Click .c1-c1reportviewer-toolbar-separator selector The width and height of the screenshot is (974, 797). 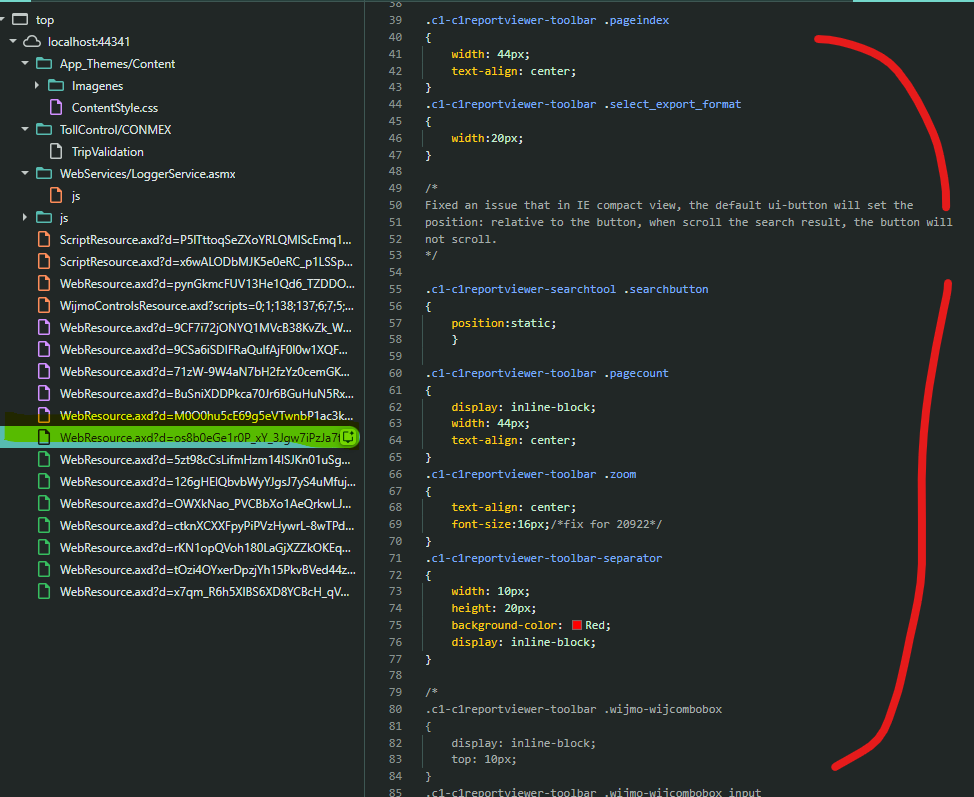(544, 558)
